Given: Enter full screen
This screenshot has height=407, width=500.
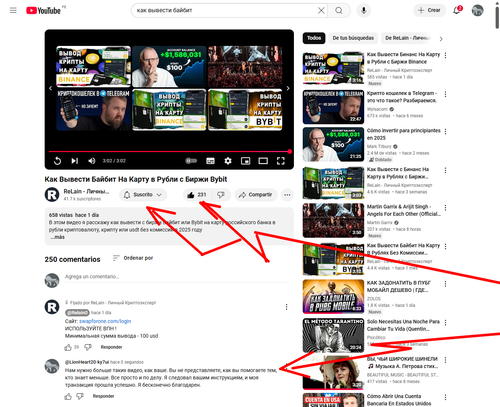Looking at the screenshot, I should click(x=281, y=161).
